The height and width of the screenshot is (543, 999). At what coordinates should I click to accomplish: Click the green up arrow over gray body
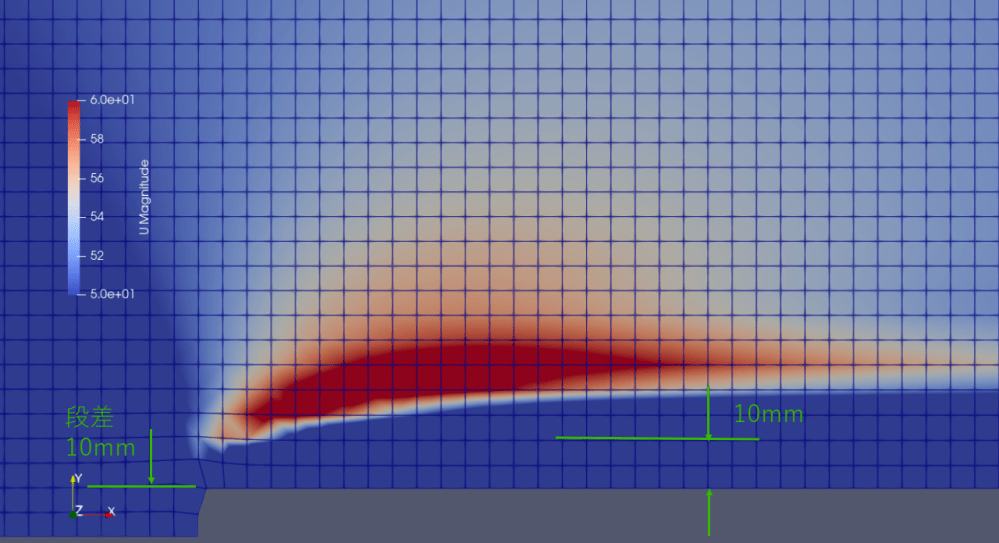[709, 511]
